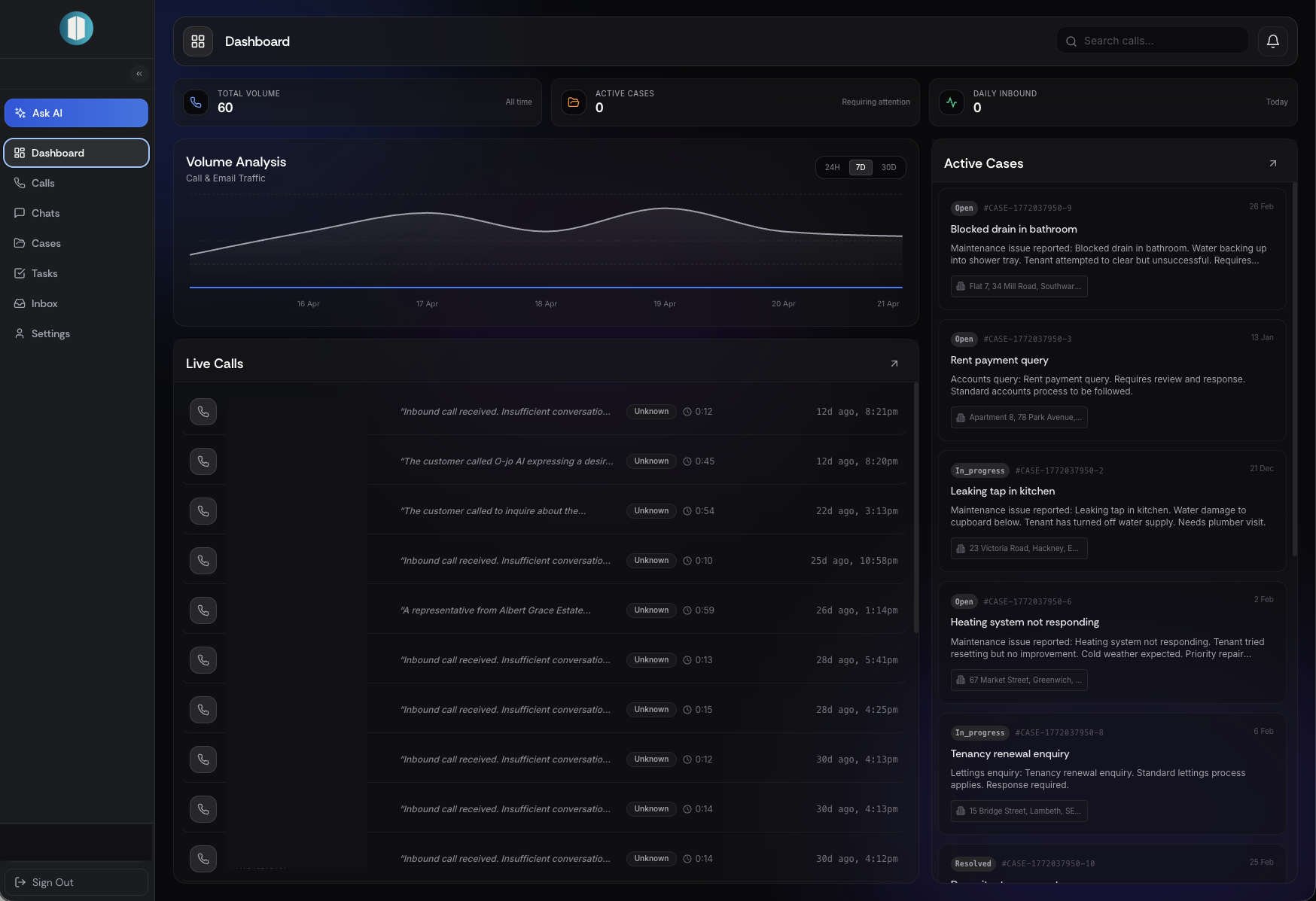Click case ID #CASE-1772037950-3
The image size is (1316, 901).
[1028, 339]
